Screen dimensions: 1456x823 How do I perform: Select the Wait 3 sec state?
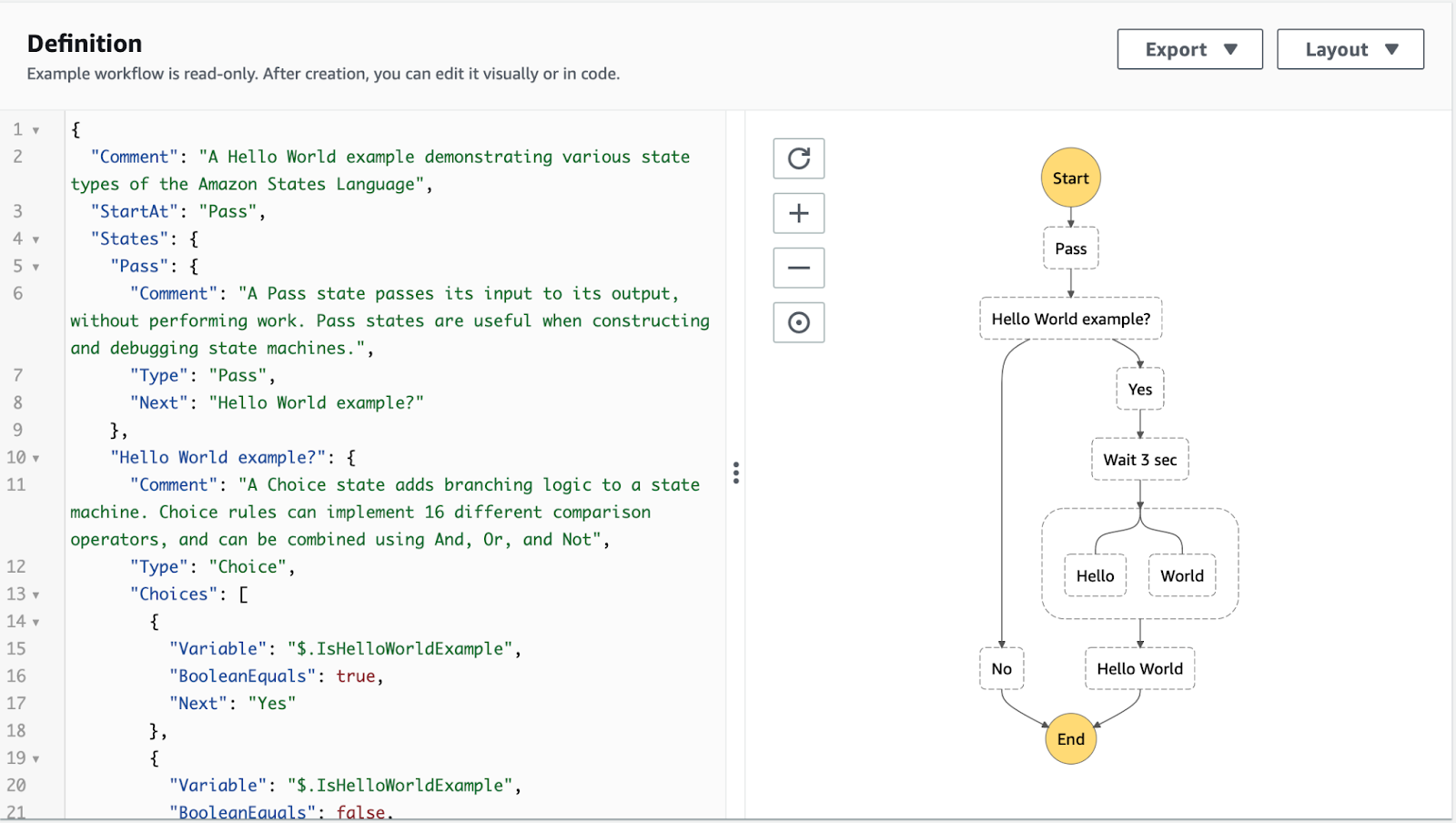(1139, 460)
